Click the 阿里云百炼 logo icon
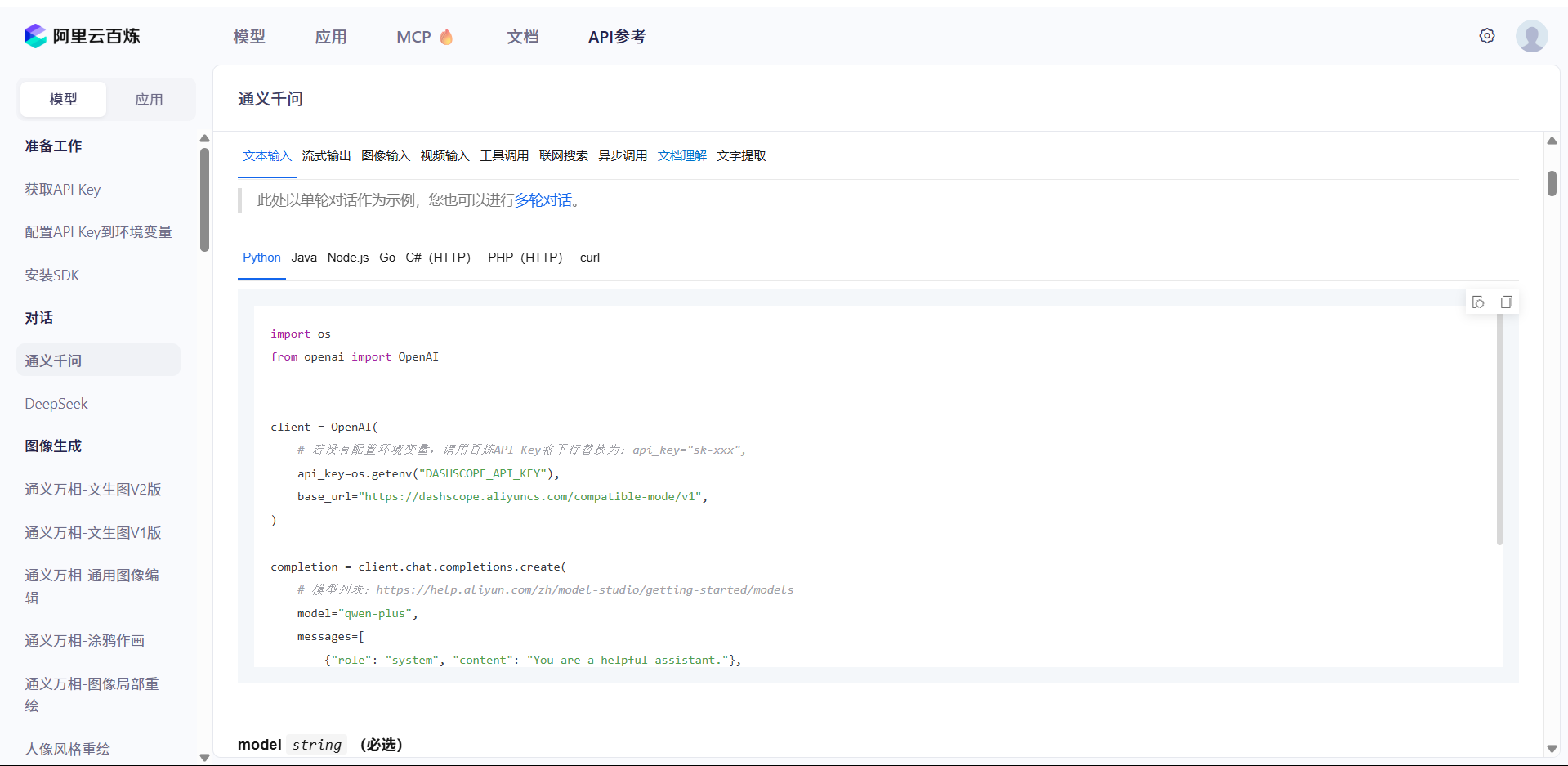The height and width of the screenshot is (766, 1568). pyautogui.click(x=35, y=36)
